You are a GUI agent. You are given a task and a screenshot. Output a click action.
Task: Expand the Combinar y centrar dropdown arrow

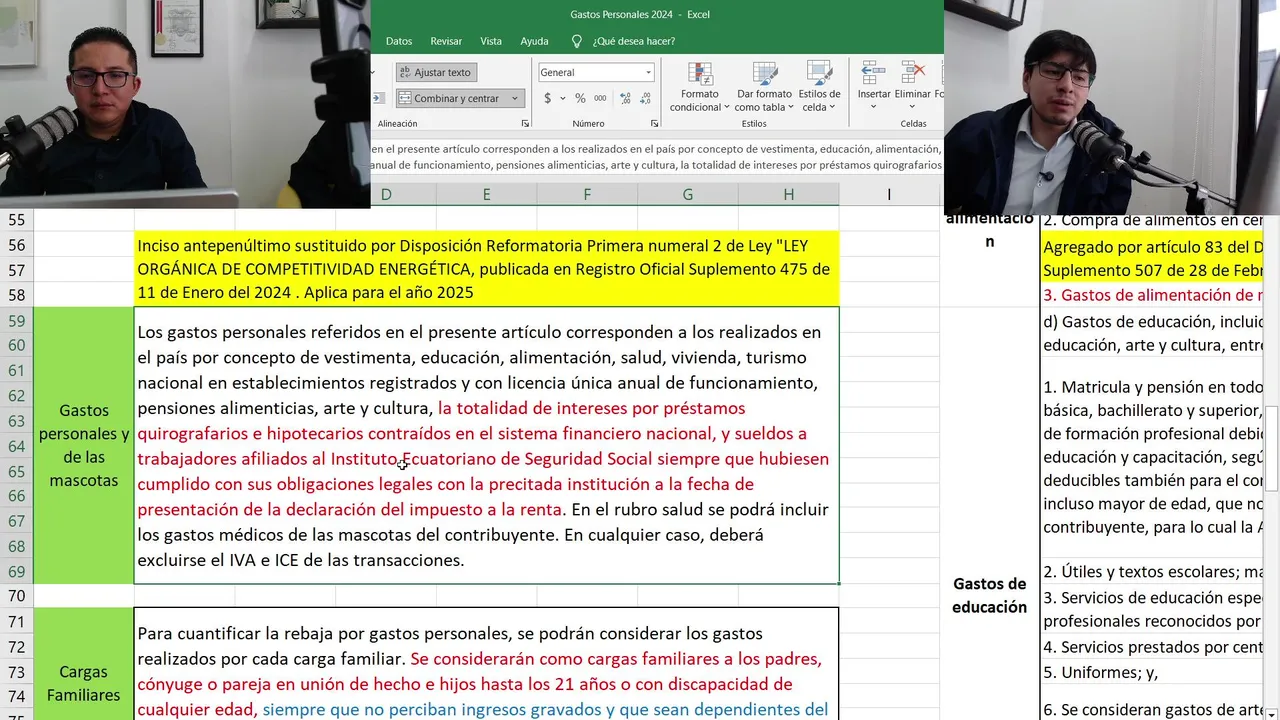[515, 98]
